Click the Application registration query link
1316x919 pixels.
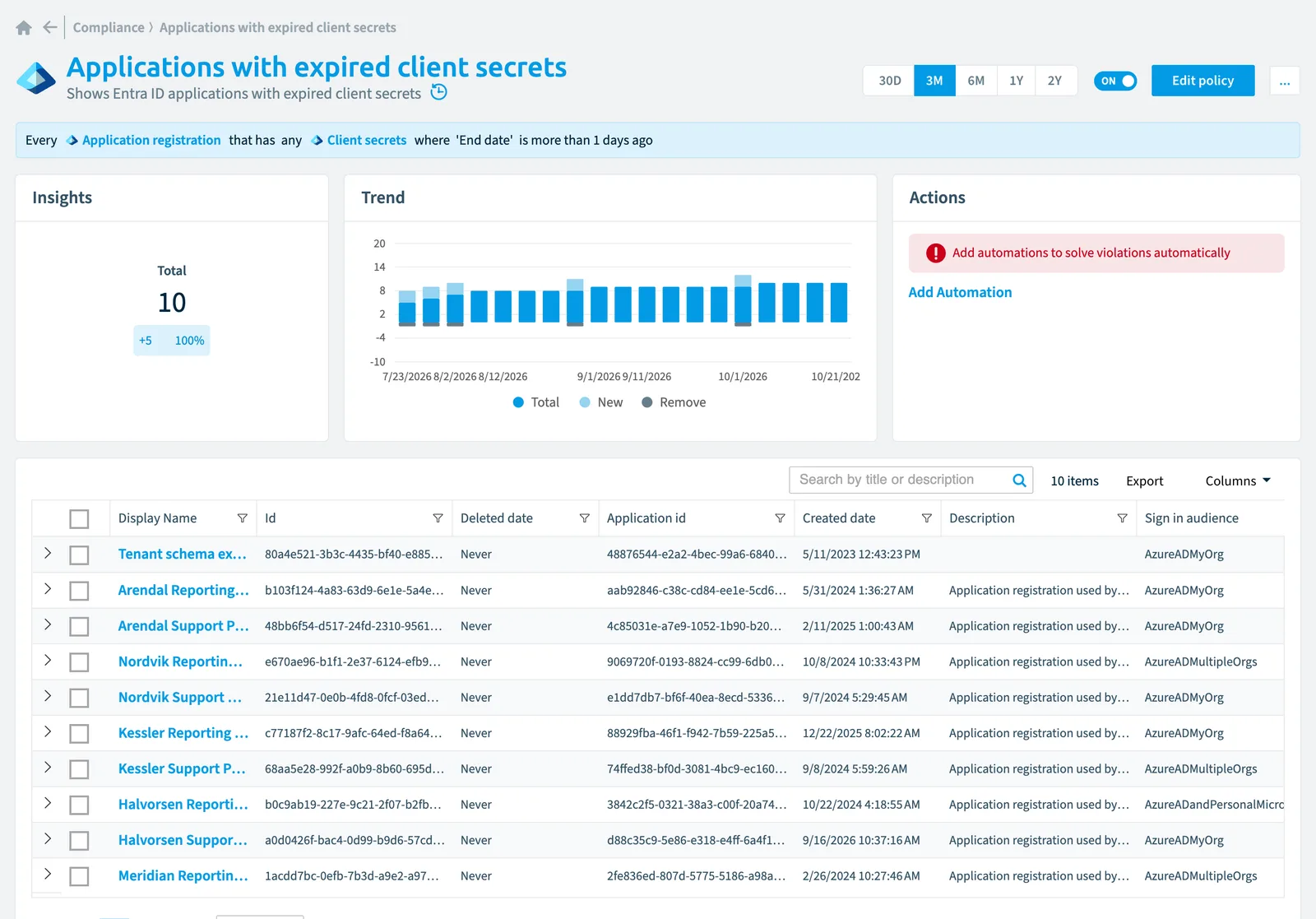pyautogui.click(x=151, y=140)
